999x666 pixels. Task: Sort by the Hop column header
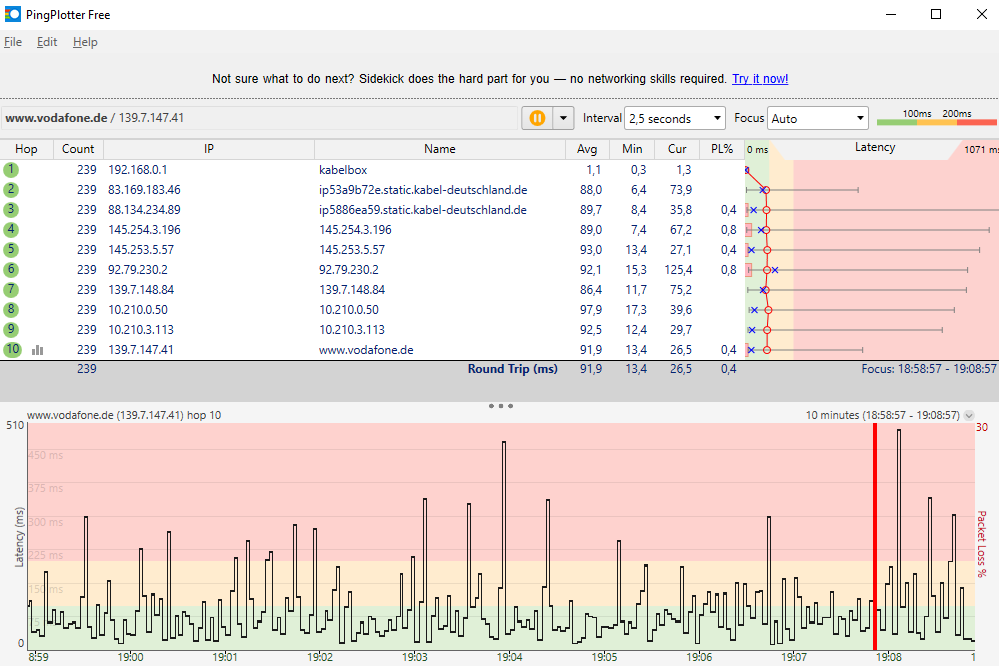(x=26, y=149)
